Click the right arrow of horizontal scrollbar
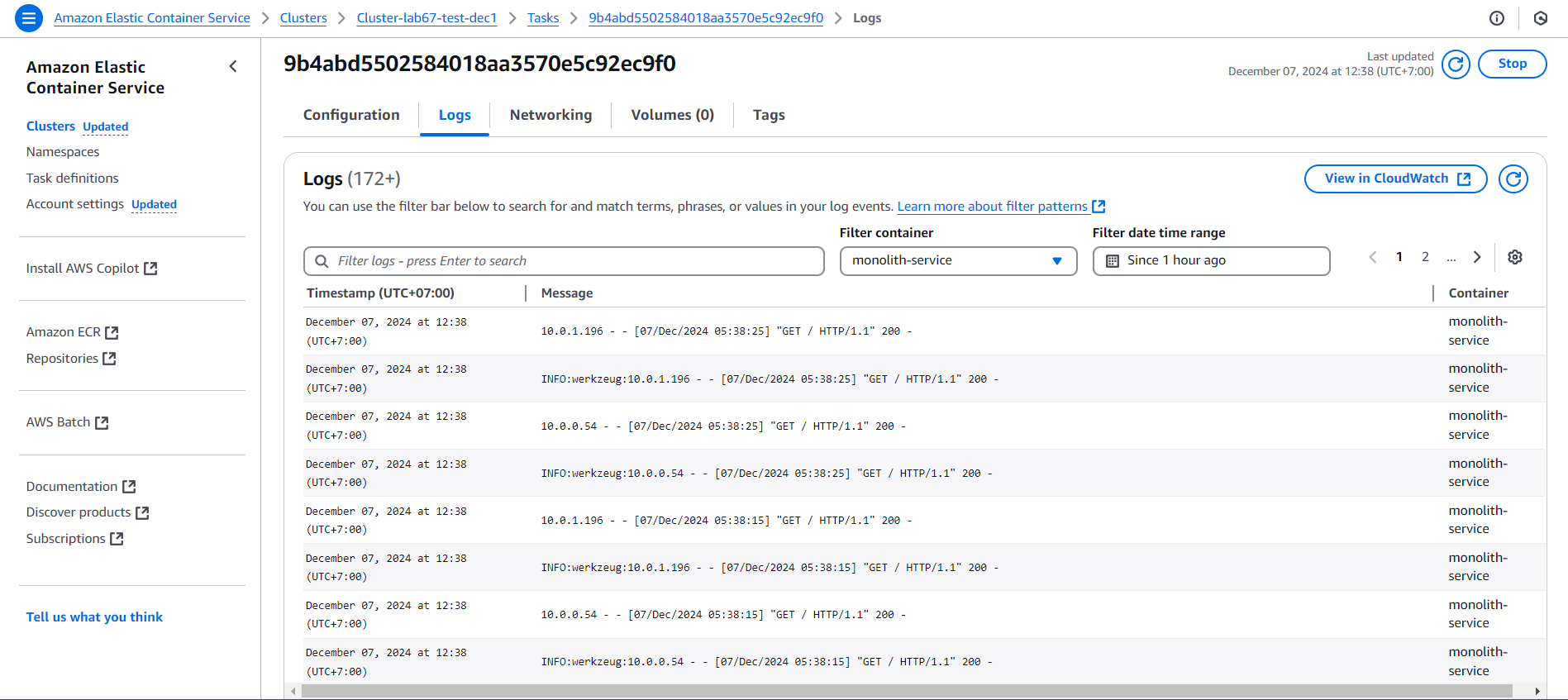Image resolution: width=1568 pixels, height=700 pixels. click(x=1537, y=691)
